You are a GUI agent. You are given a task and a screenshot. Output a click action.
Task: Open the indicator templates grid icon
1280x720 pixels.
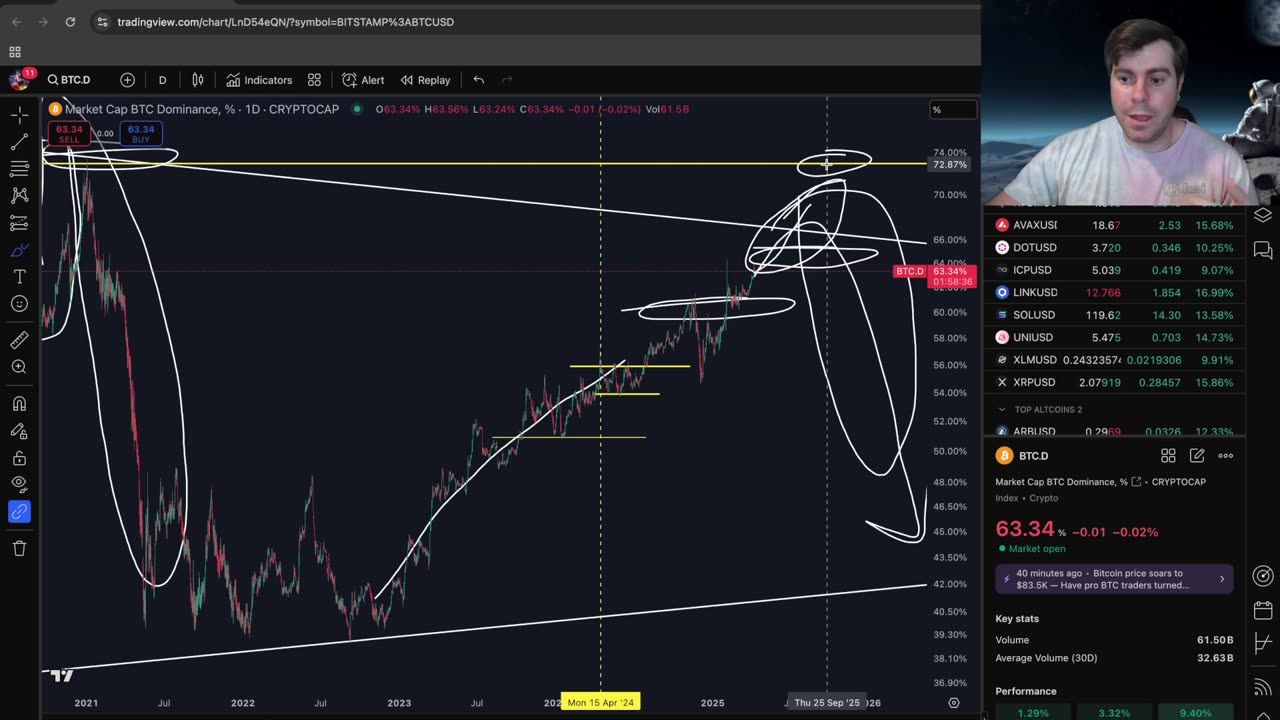point(314,80)
